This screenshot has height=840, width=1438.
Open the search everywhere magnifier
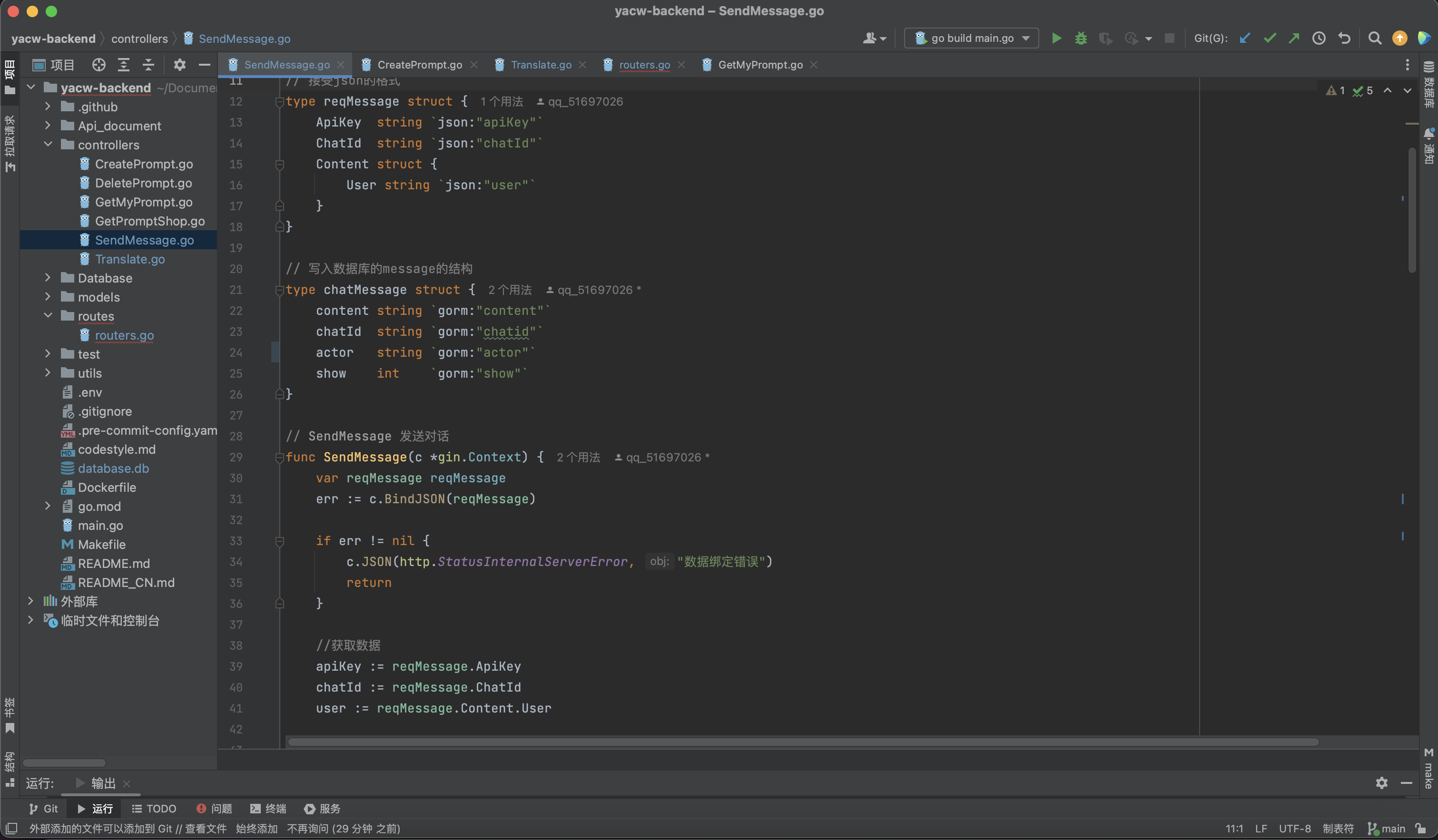(1375, 38)
